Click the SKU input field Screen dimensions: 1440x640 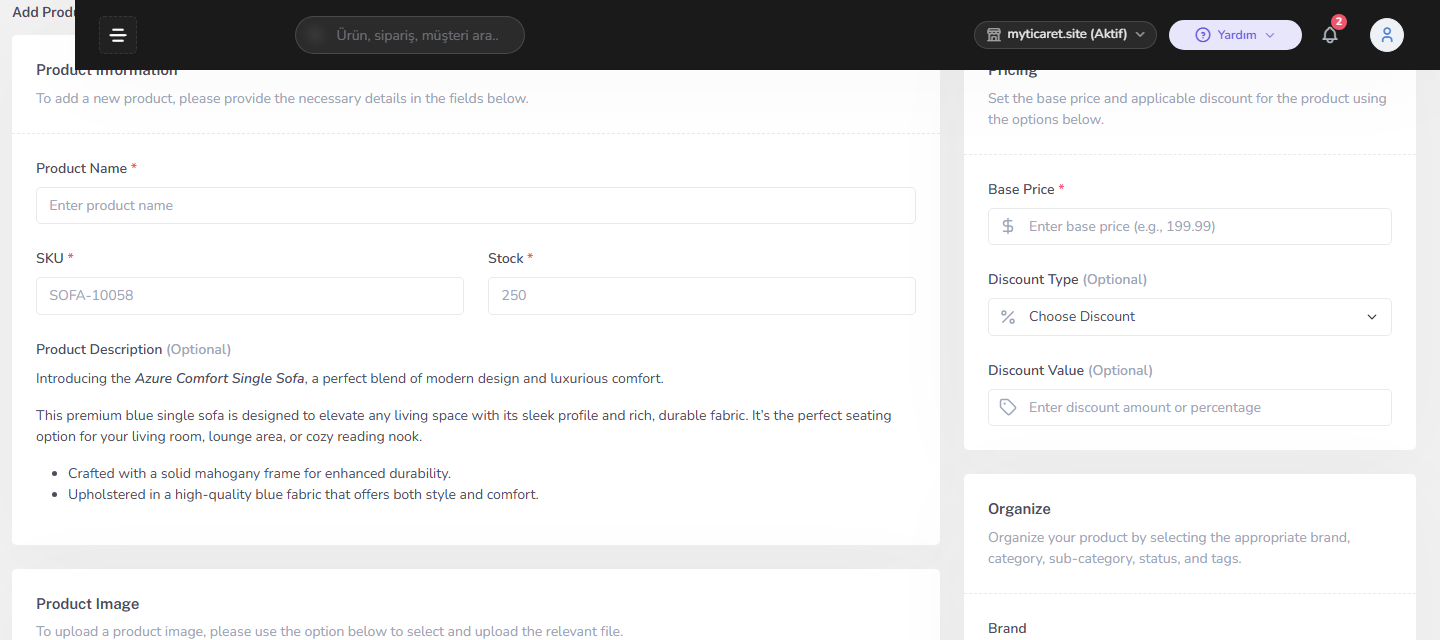[x=250, y=296]
